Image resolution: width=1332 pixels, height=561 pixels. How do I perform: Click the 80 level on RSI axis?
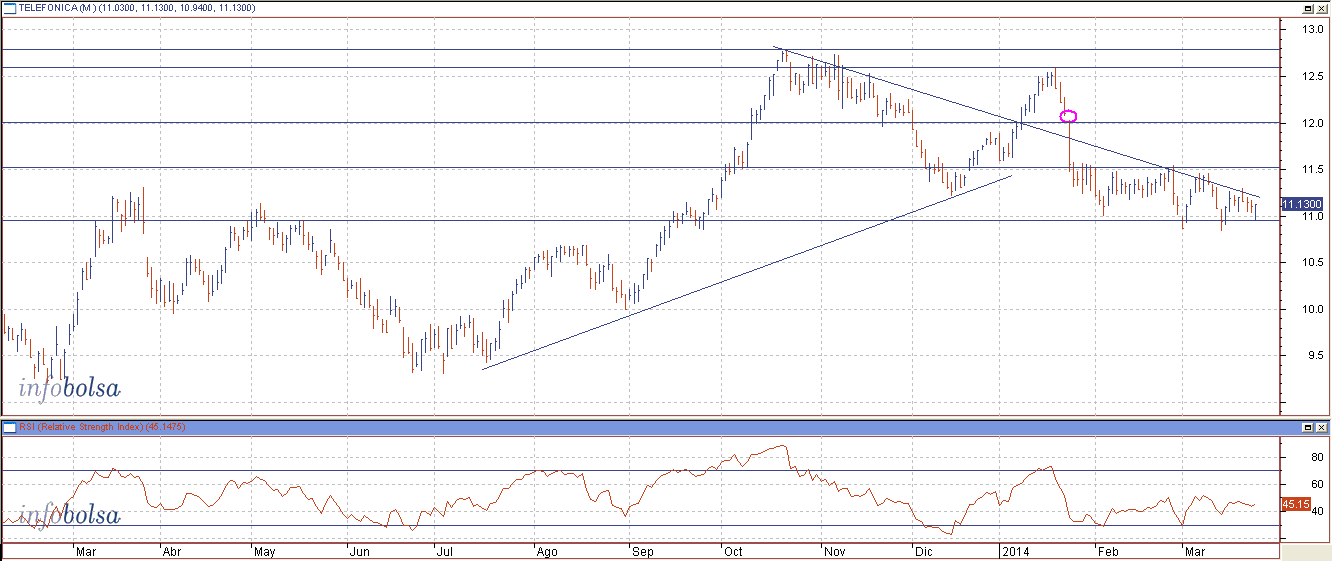coord(1316,457)
